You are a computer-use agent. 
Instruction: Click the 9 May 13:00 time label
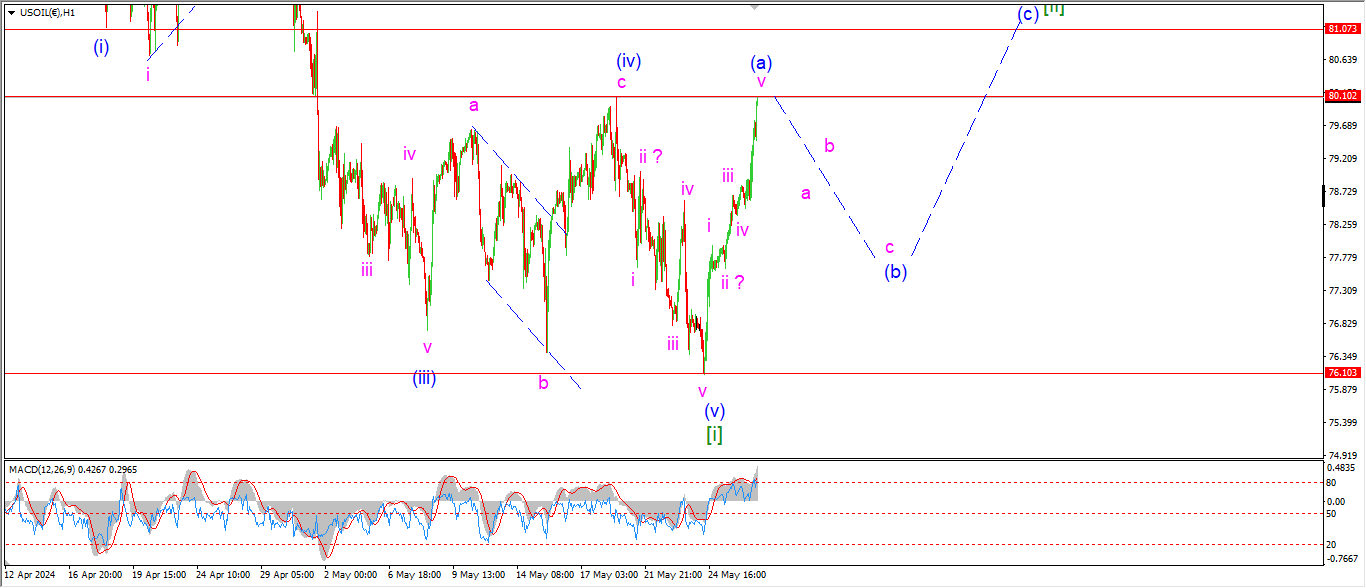(477, 575)
